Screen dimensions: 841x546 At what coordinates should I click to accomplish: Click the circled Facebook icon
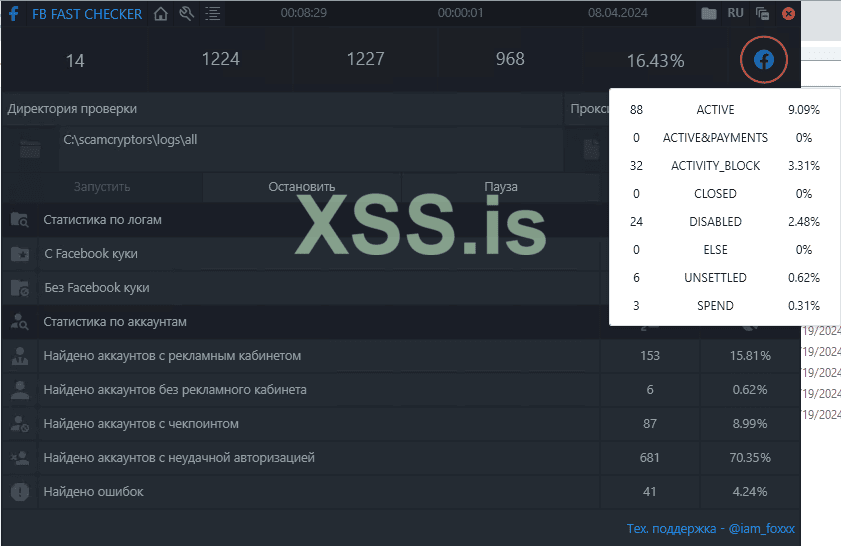[764, 60]
